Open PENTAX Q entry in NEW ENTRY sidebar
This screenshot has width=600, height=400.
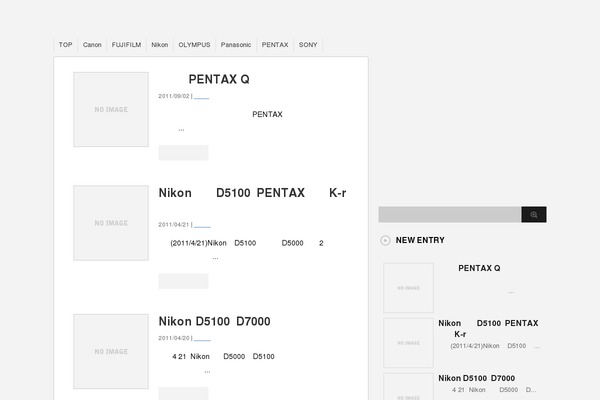[x=479, y=268]
